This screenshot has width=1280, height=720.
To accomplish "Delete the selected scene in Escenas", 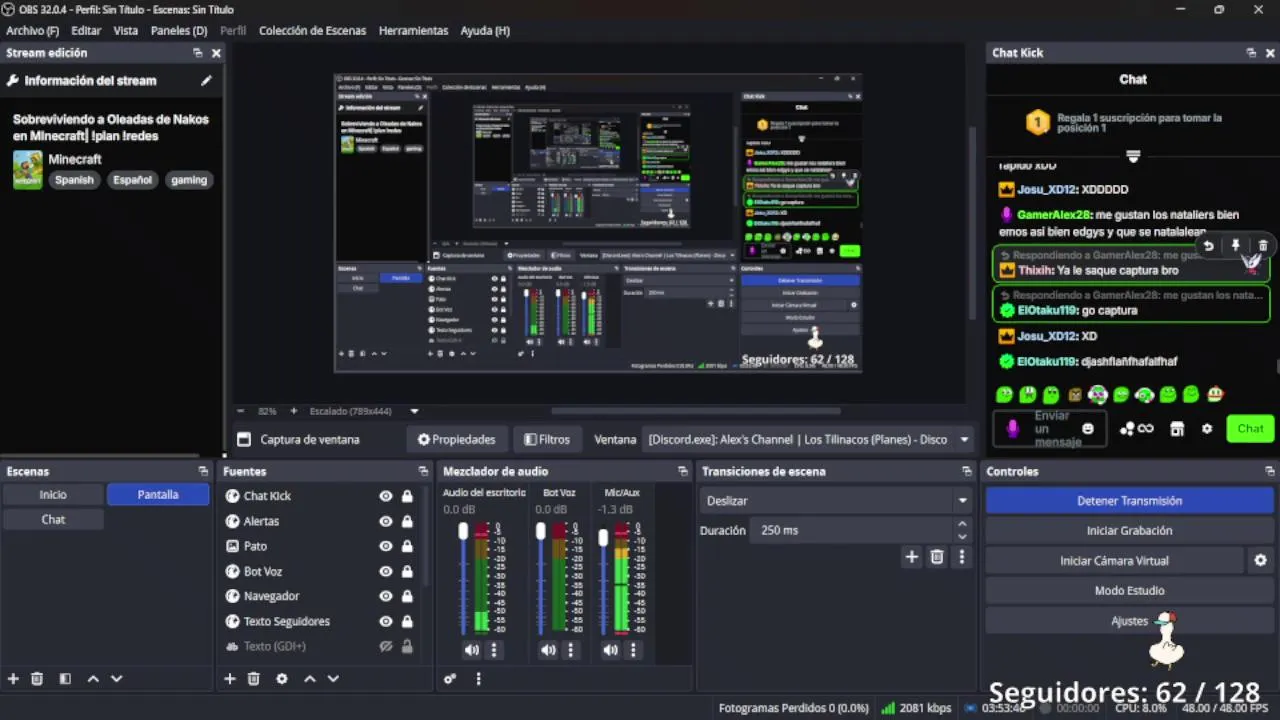I will point(37,679).
